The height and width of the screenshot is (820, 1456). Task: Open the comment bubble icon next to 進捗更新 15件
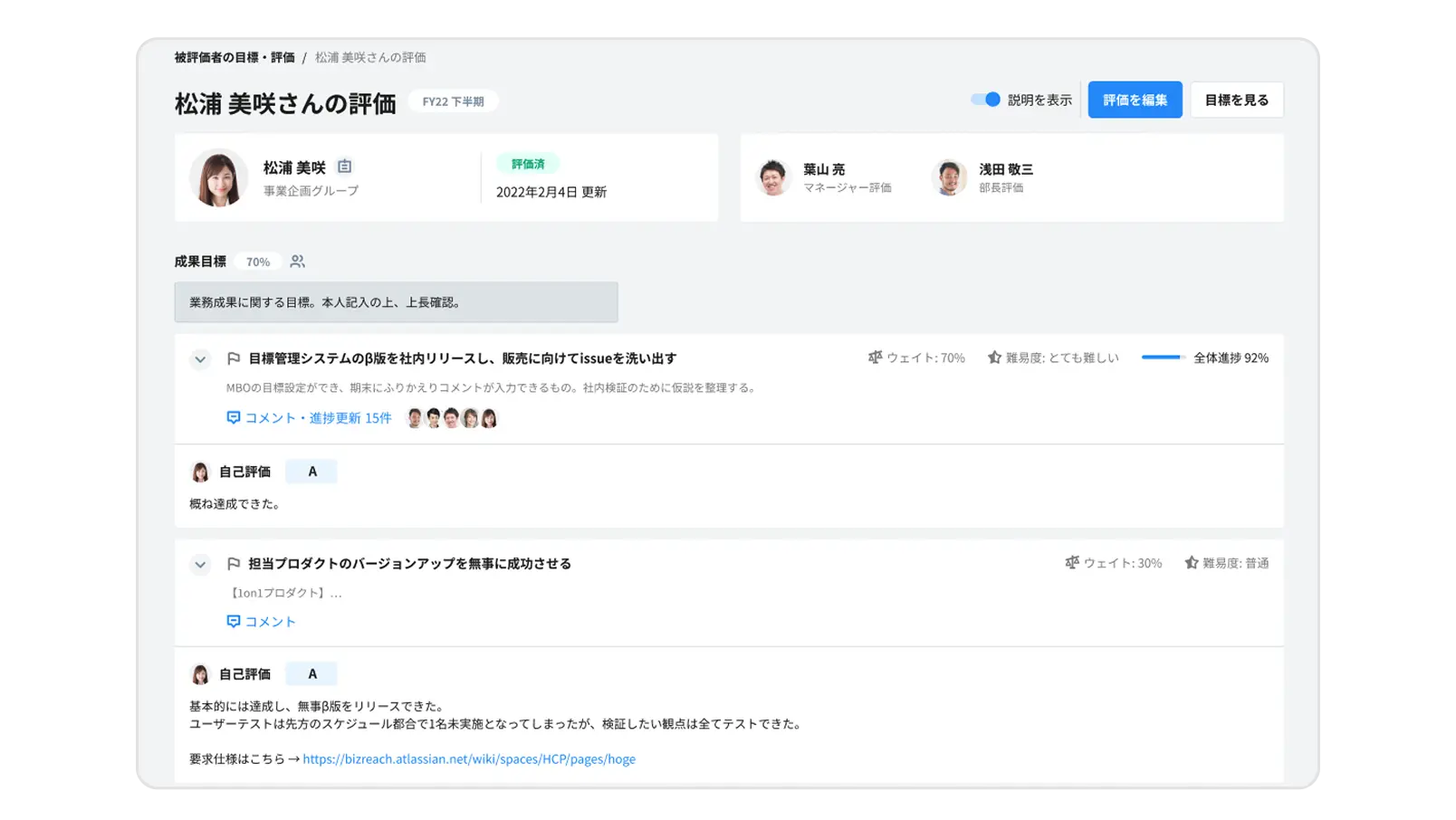[233, 417]
